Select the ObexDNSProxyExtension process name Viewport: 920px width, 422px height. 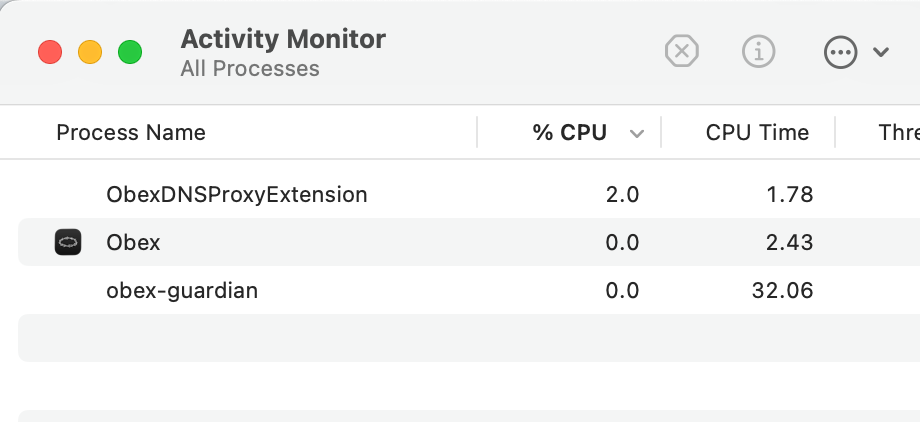(237, 194)
